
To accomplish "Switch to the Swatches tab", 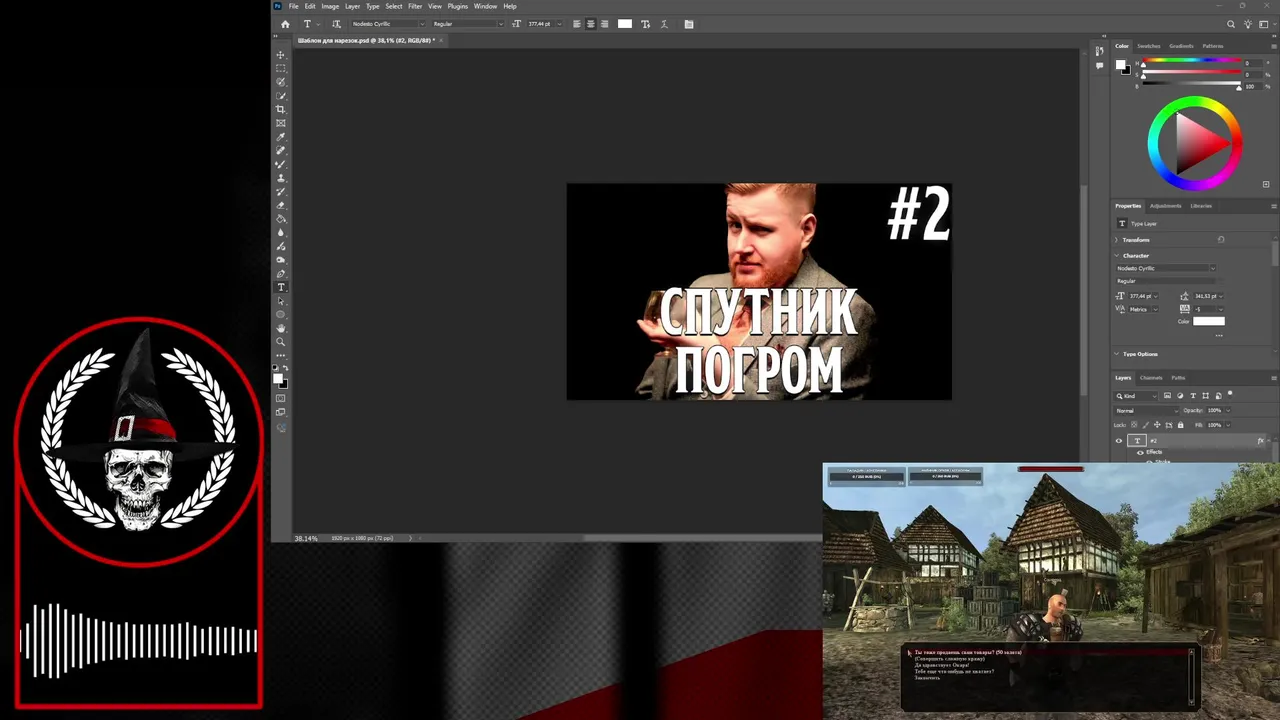I will tap(1149, 46).
